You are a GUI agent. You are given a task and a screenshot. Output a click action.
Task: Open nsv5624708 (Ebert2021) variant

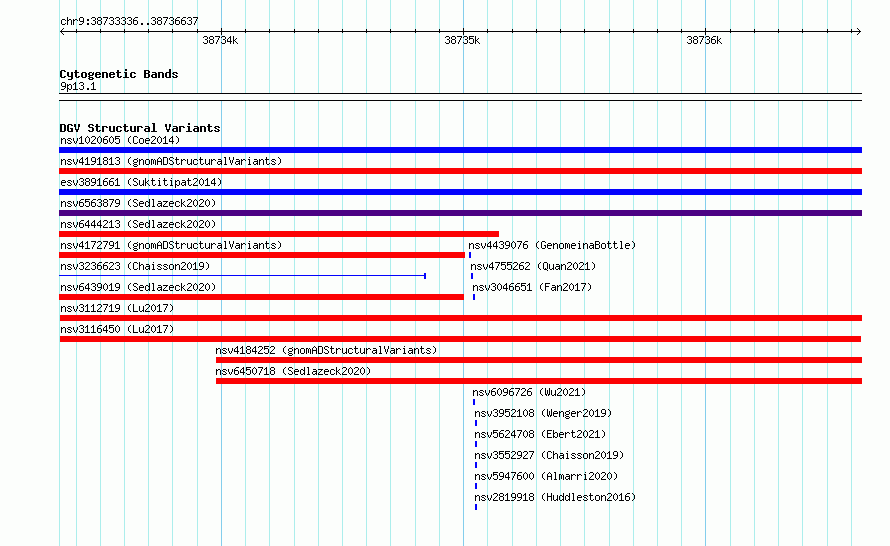(x=540, y=434)
